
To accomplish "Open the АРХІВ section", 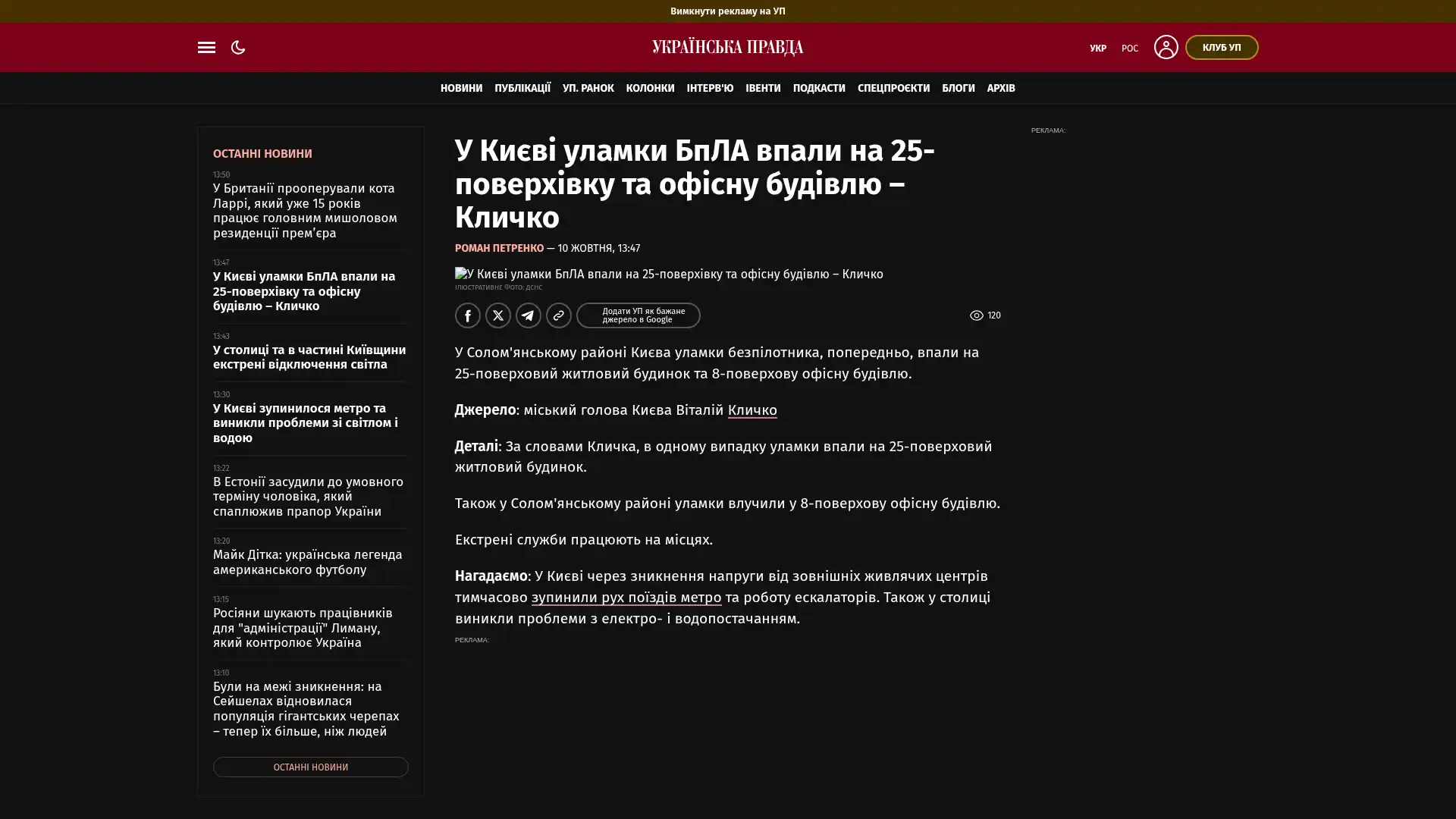I will pos(1000,88).
